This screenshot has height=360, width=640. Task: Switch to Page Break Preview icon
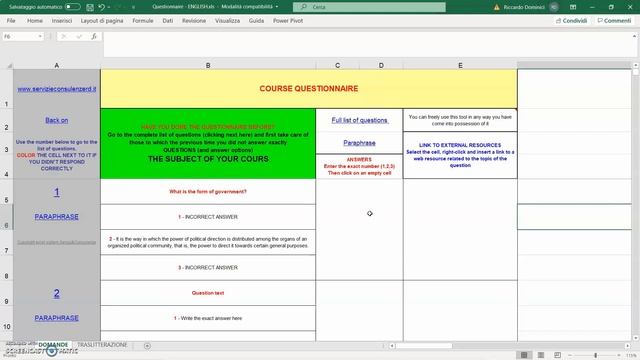(x=557, y=355)
